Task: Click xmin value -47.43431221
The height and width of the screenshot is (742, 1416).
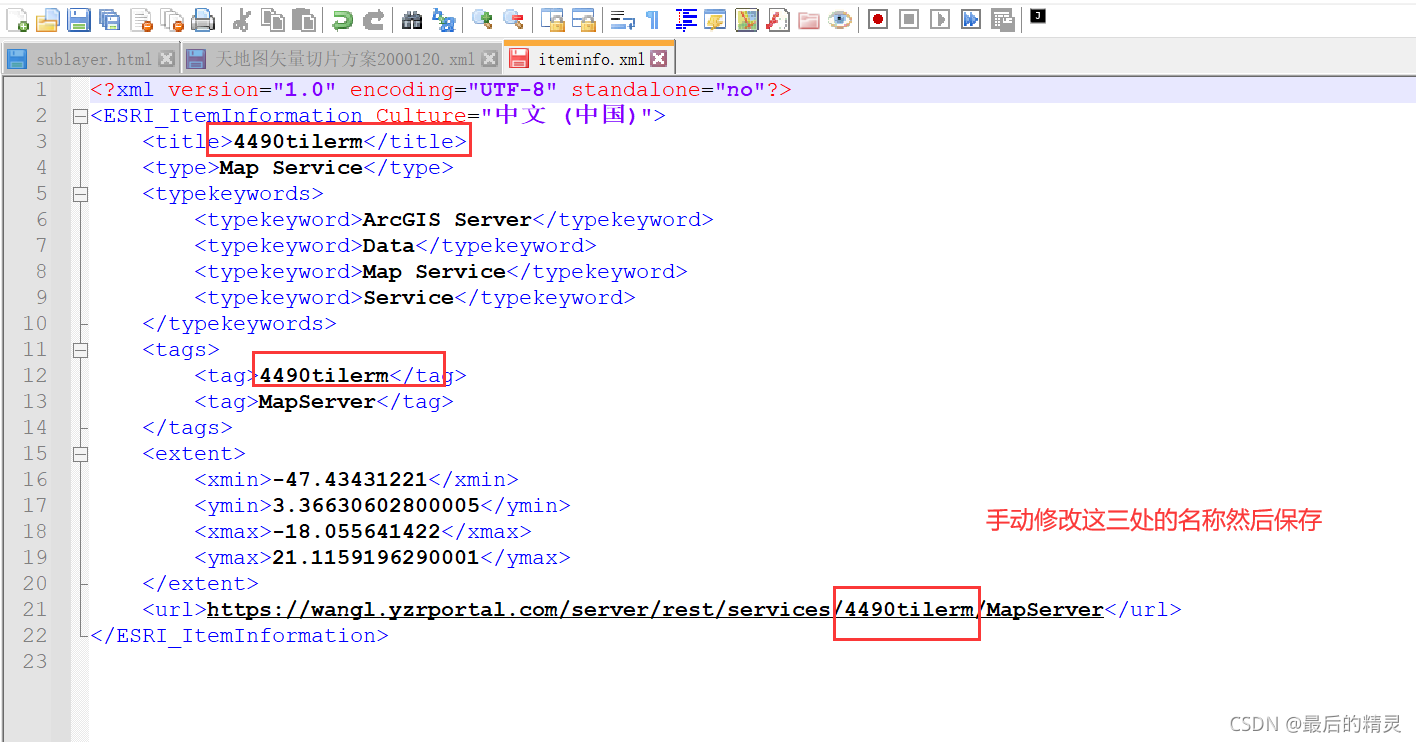Action: point(350,480)
